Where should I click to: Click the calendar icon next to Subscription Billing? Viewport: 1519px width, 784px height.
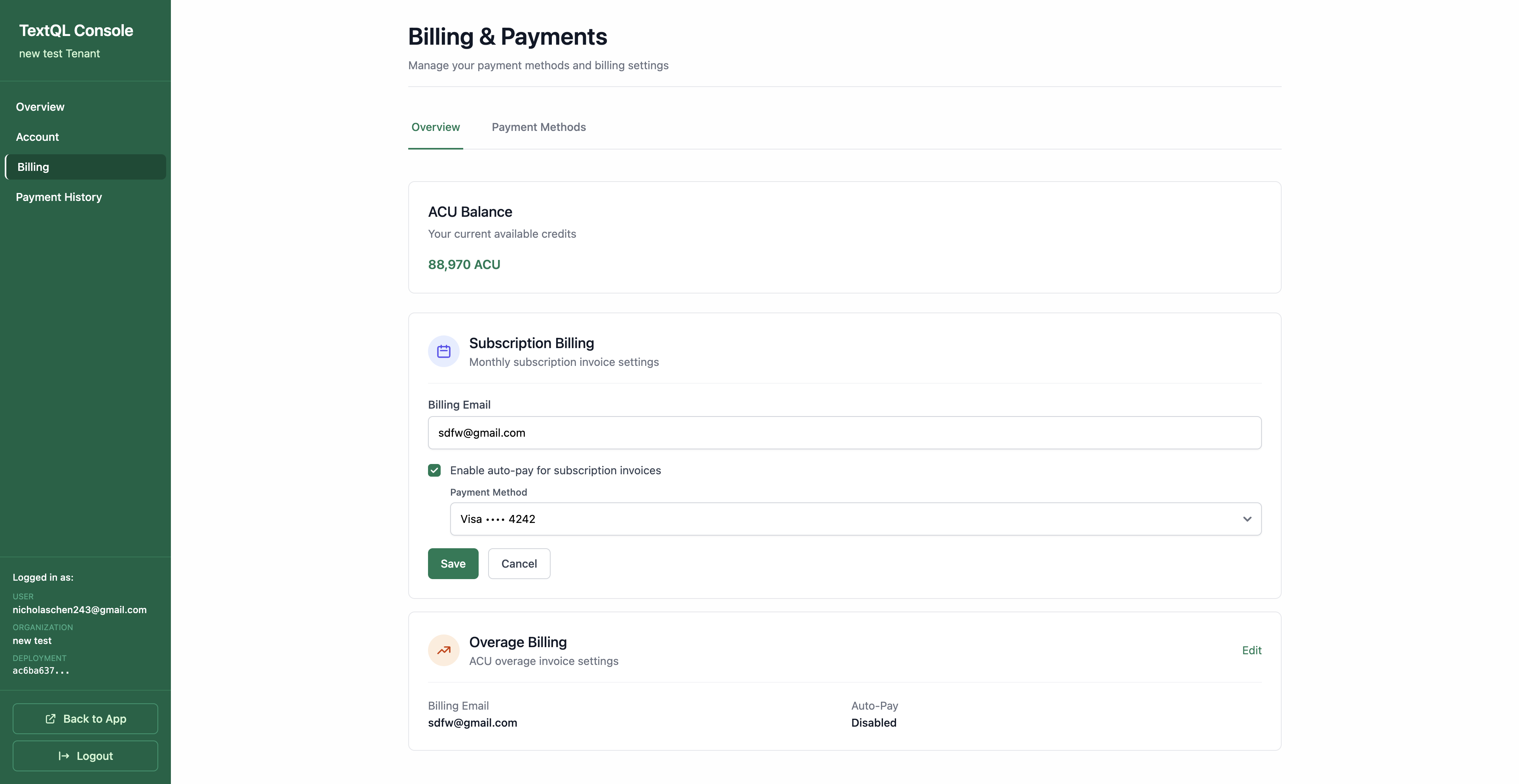(x=443, y=351)
